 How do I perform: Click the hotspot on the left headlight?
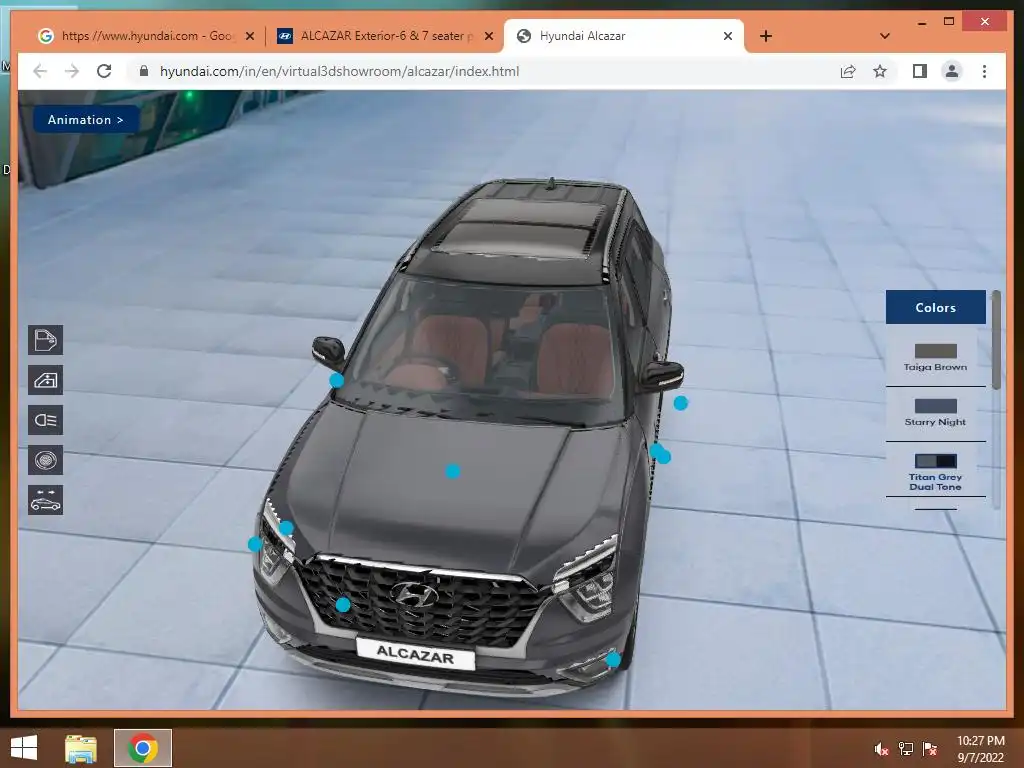[286, 528]
